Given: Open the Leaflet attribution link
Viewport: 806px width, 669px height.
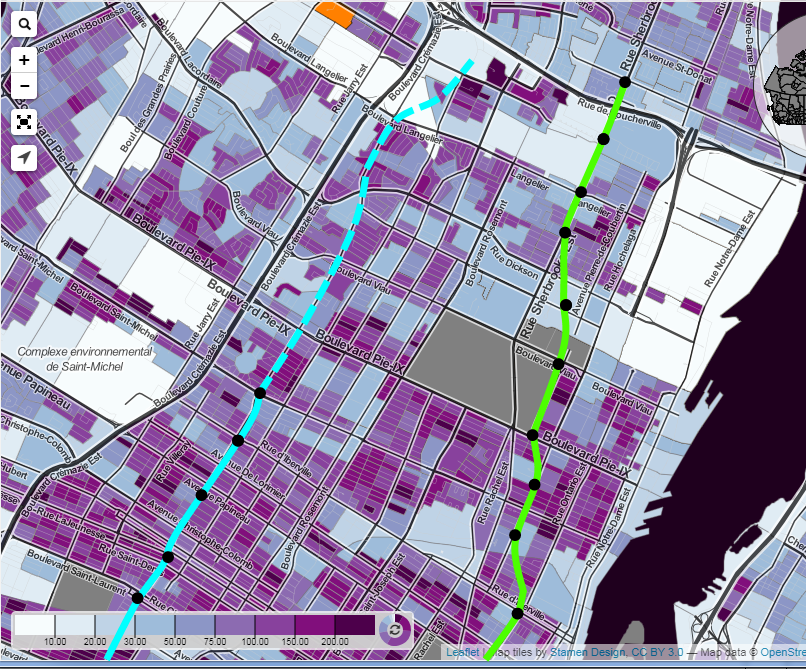Looking at the screenshot, I should click(461, 653).
